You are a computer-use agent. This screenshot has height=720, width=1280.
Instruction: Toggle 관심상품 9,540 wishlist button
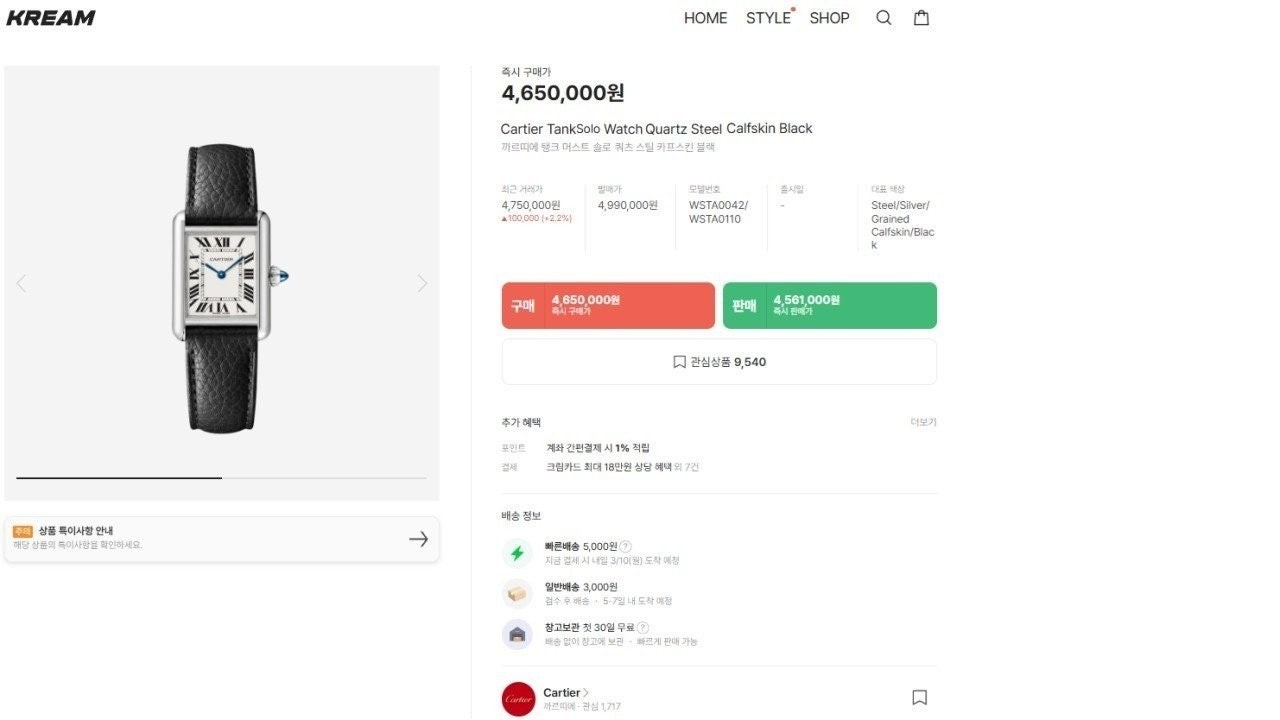pos(719,362)
